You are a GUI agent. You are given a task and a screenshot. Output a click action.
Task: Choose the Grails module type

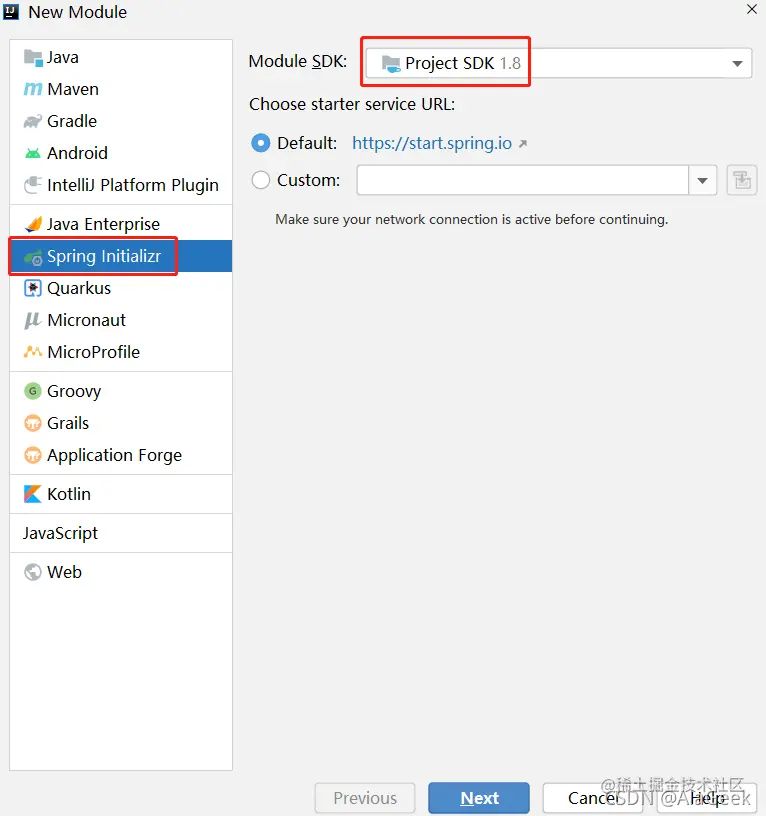coord(121,423)
